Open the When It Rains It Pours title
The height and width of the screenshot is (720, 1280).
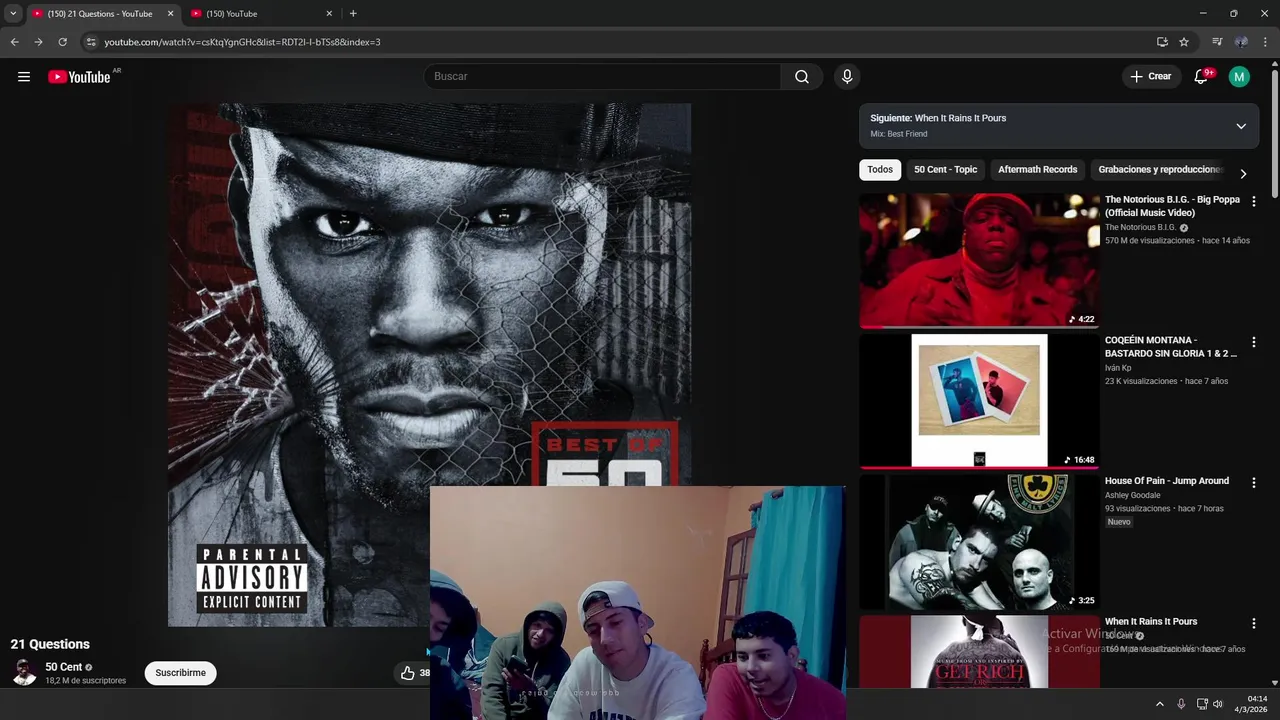(1151, 622)
